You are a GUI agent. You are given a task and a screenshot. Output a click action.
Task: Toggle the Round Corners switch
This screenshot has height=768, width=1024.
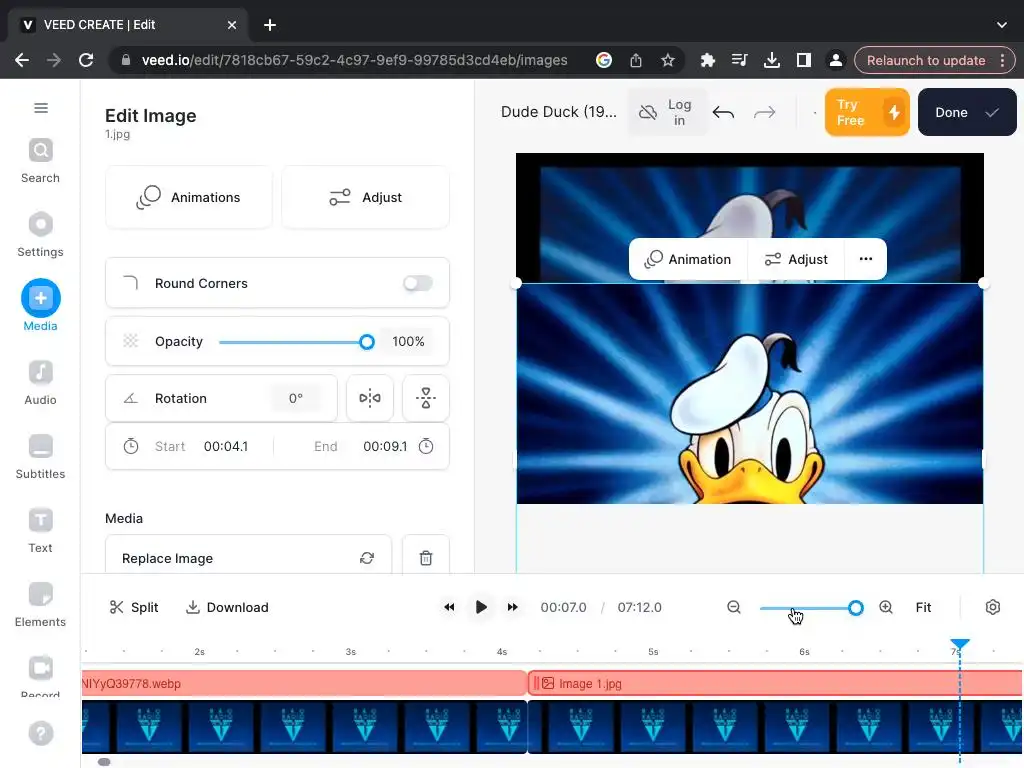click(x=418, y=283)
